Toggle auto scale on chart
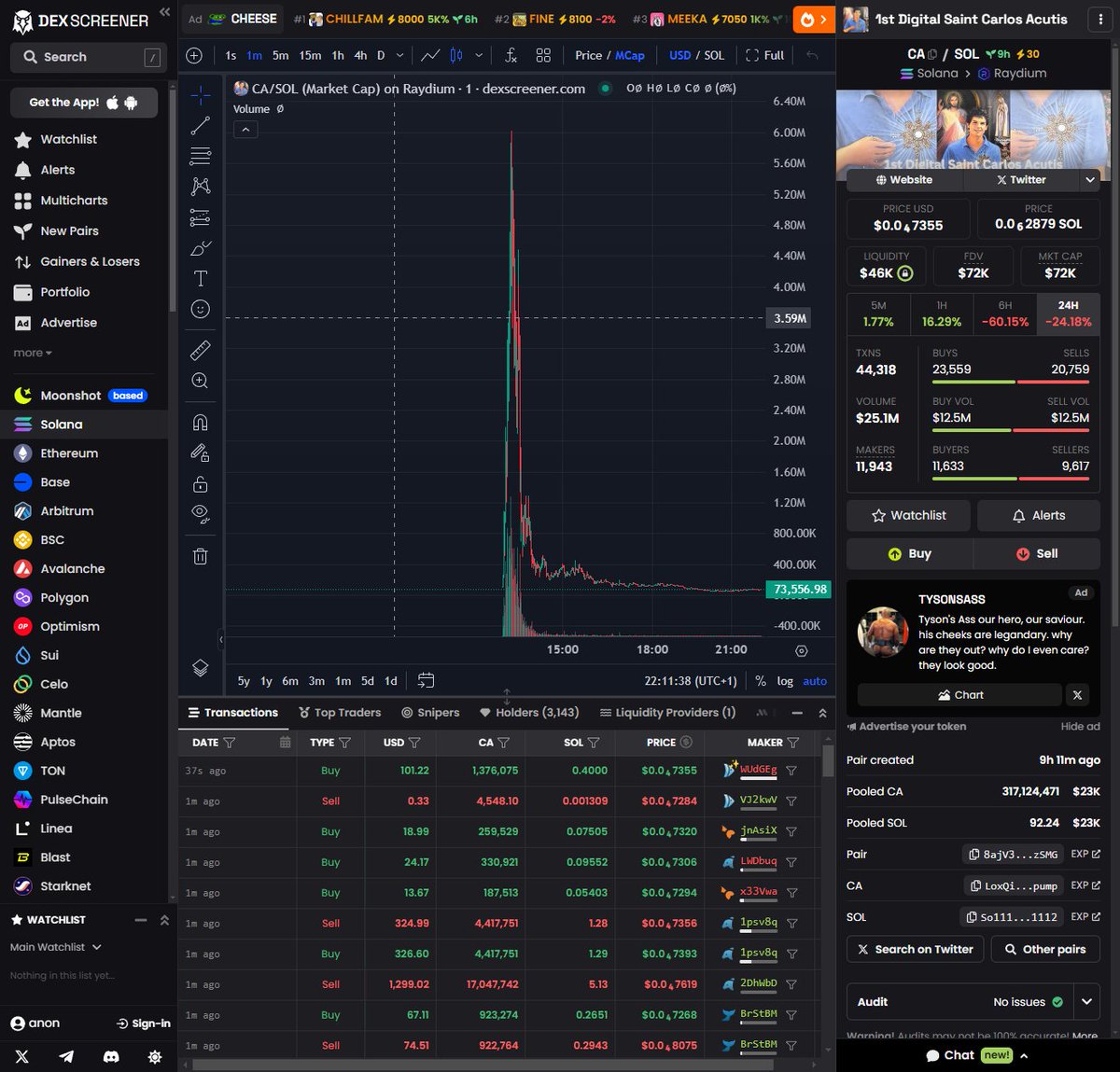 click(x=815, y=681)
